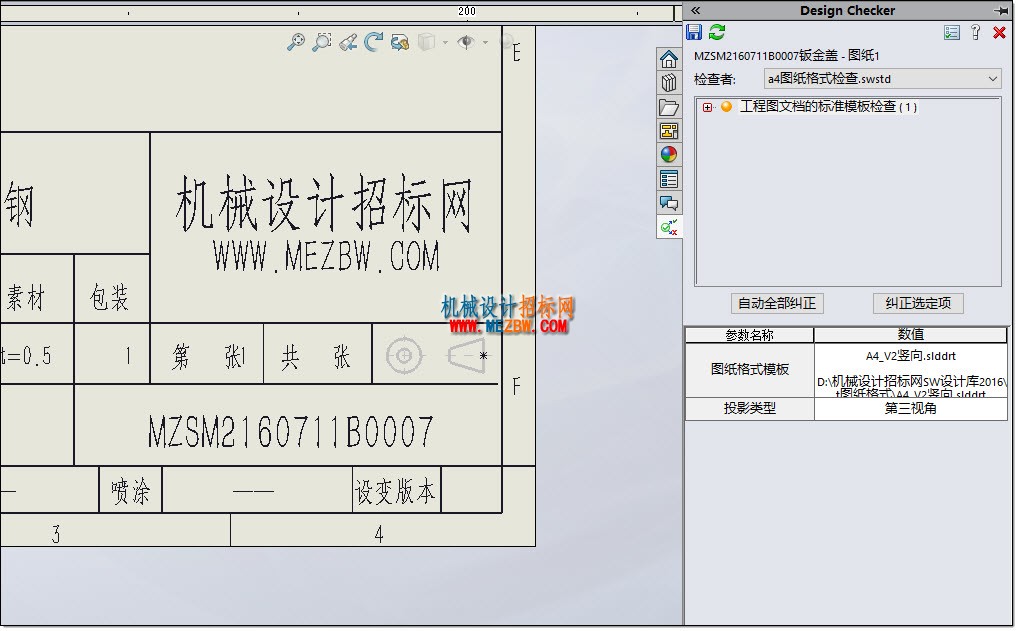Viewport: 1018px width, 631px height.
Task: Select the 投影类型 parameter cell
Action: tap(749, 408)
